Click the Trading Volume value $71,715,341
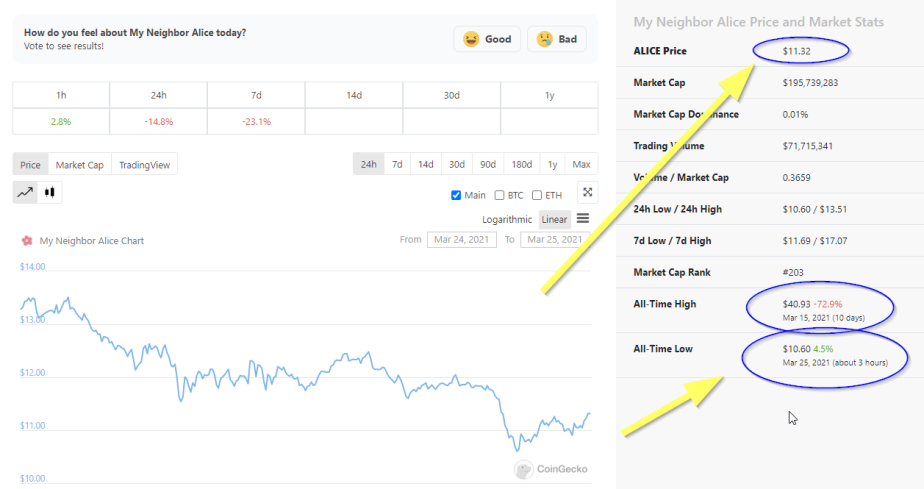The width and height of the screenshot is (924, 489). coord(808,146)
